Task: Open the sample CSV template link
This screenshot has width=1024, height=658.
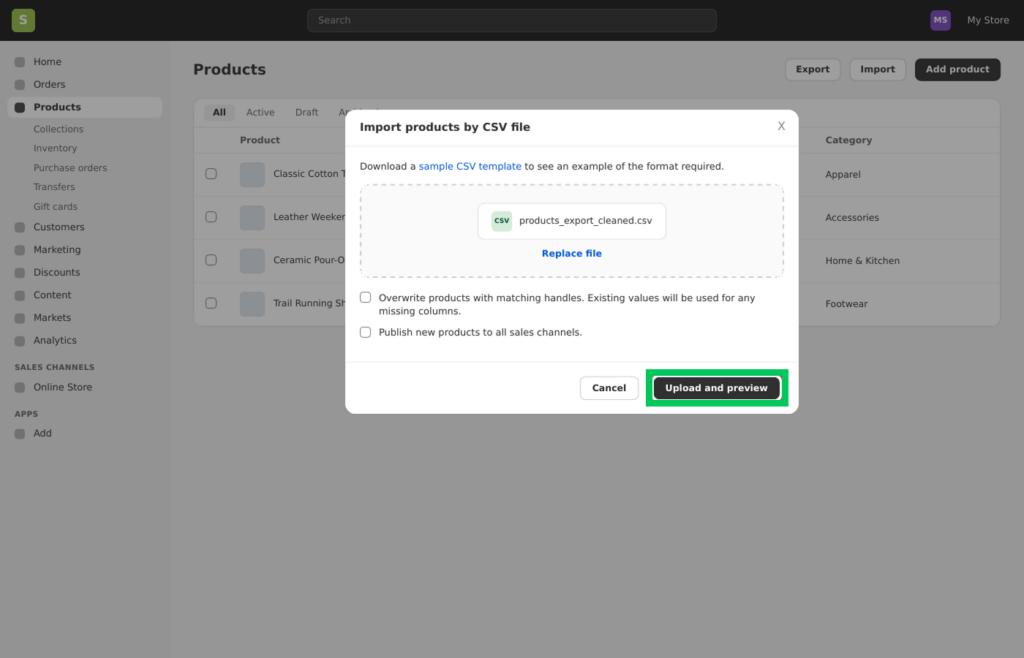Action: pyautogui.click(x=470, y=166)
